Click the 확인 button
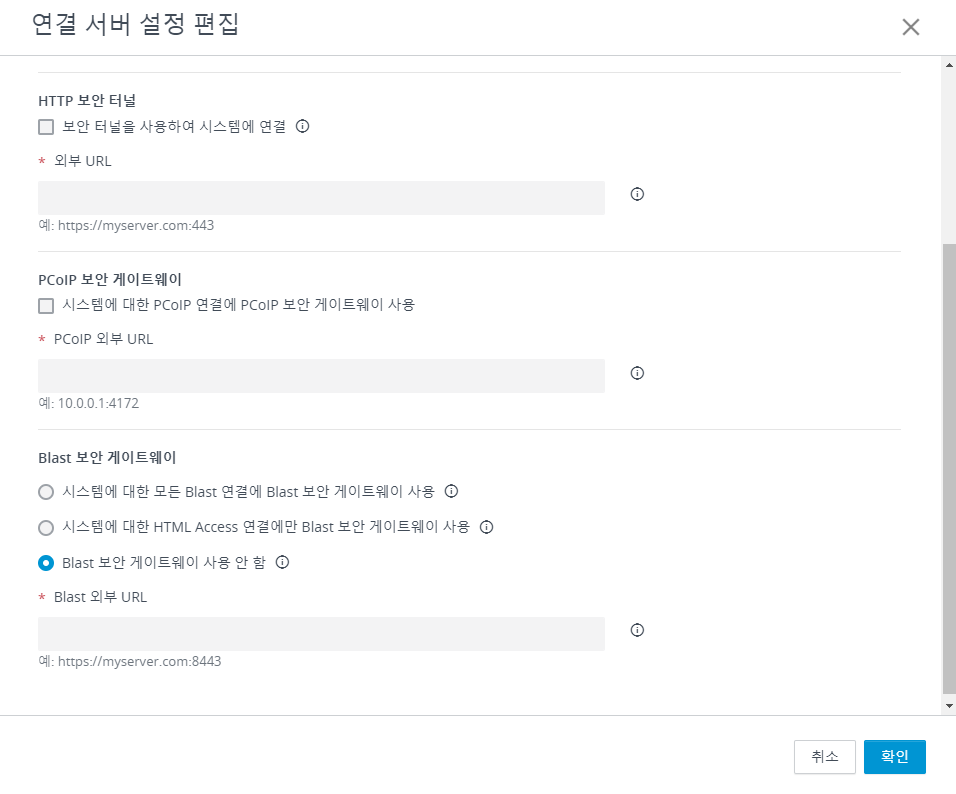Screen dimensions: 956x794 [894, 757]
